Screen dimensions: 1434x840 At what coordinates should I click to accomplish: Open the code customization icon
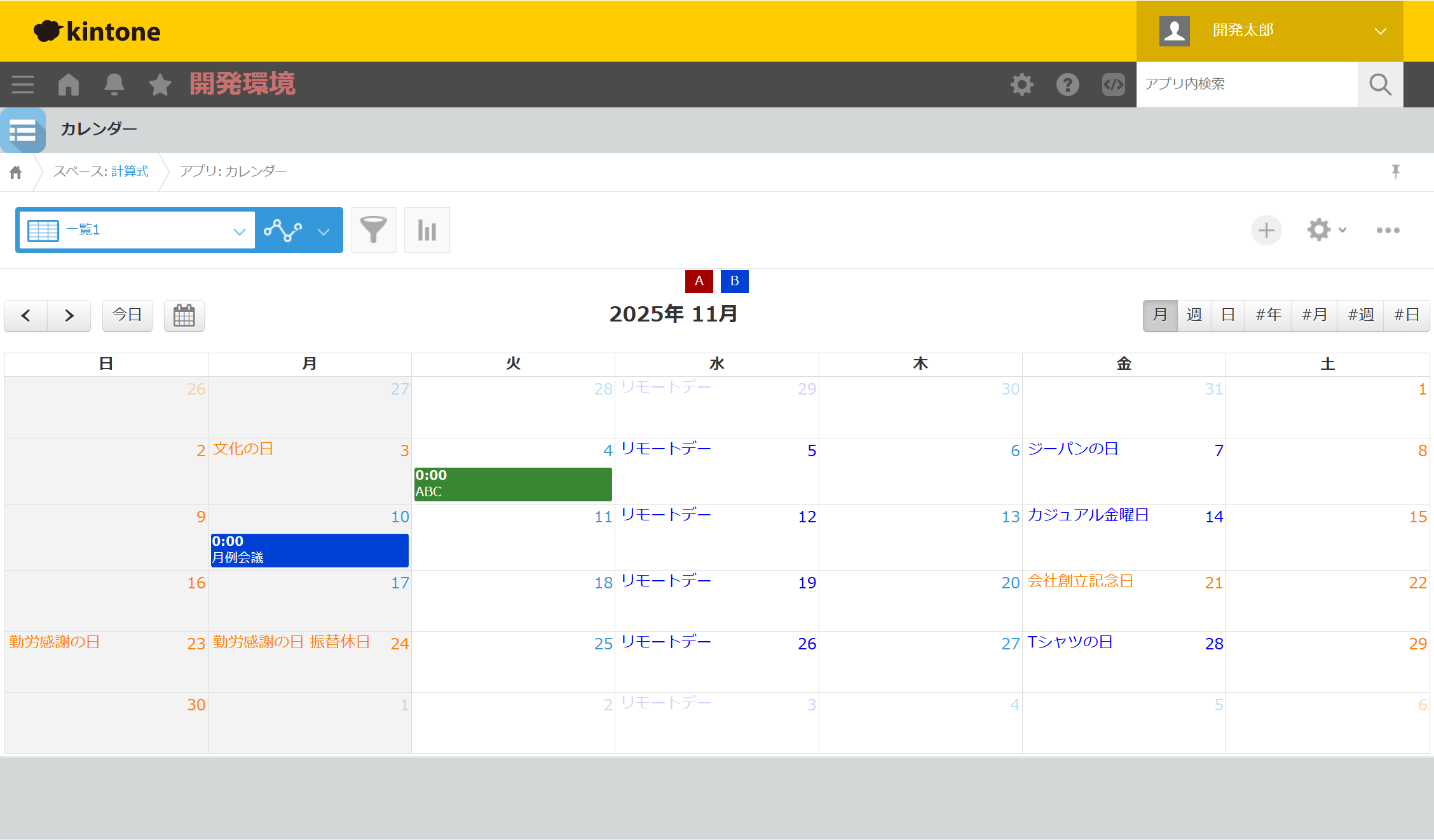(x=1113, y=85)
